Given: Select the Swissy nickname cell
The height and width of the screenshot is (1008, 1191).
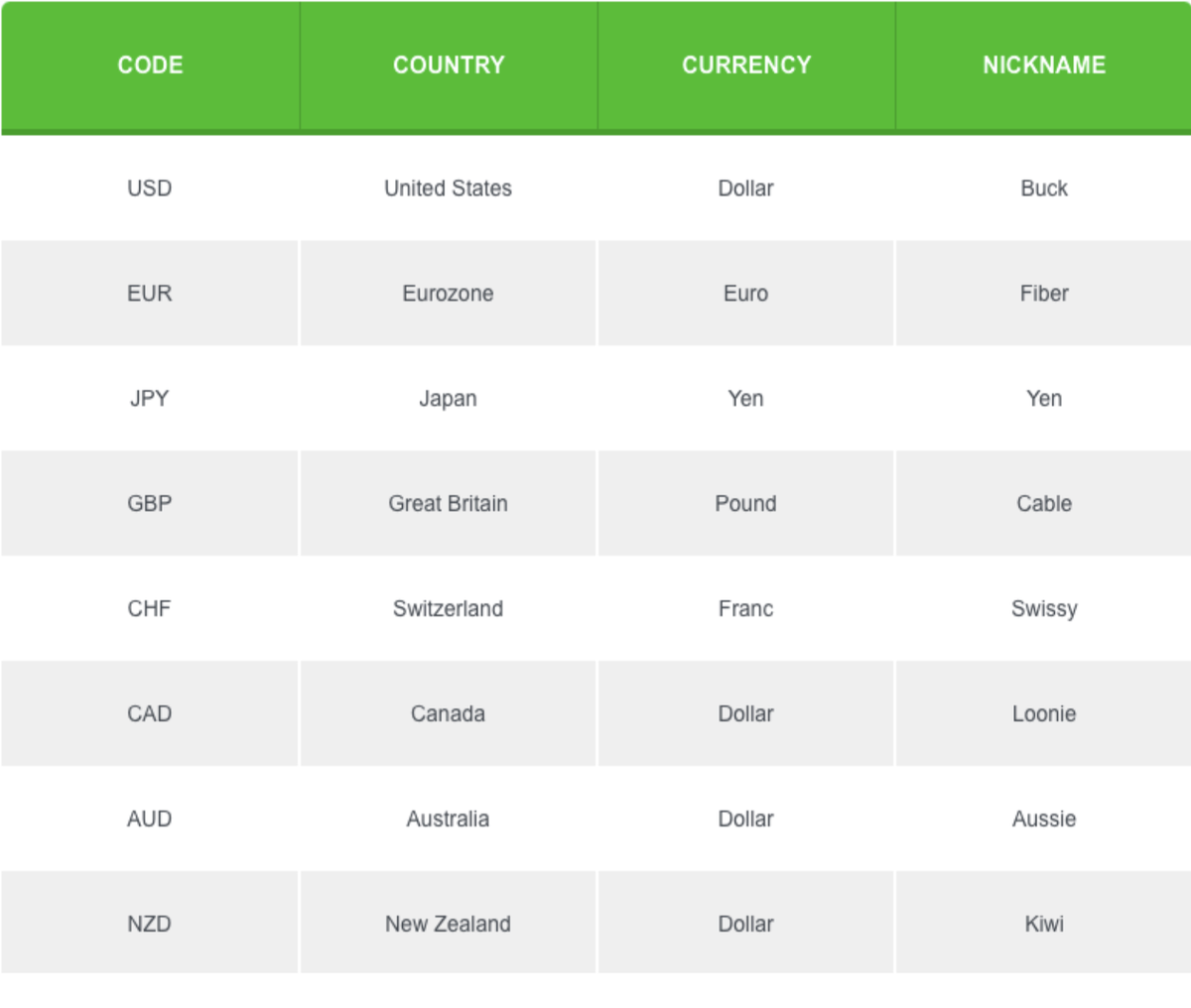Looking at the screenshot, I should click(1044, 609).
